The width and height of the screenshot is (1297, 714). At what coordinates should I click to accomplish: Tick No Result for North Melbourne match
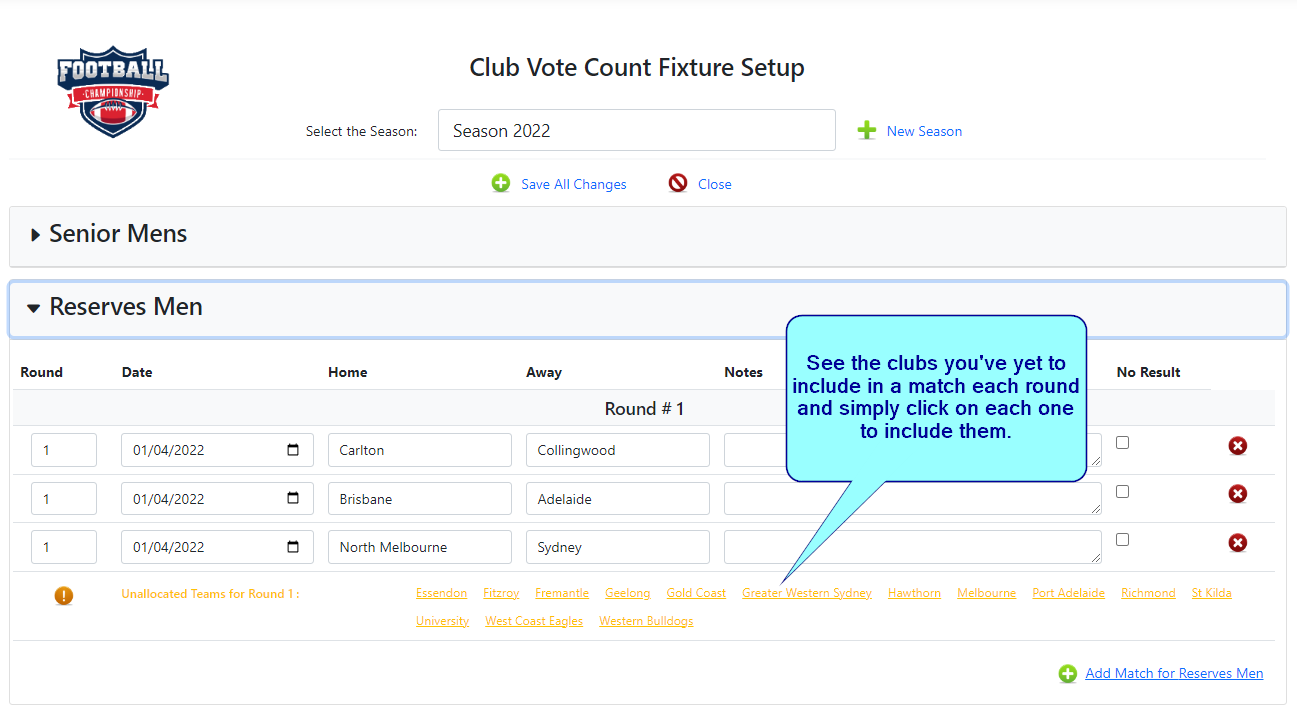coord(1122,539)
